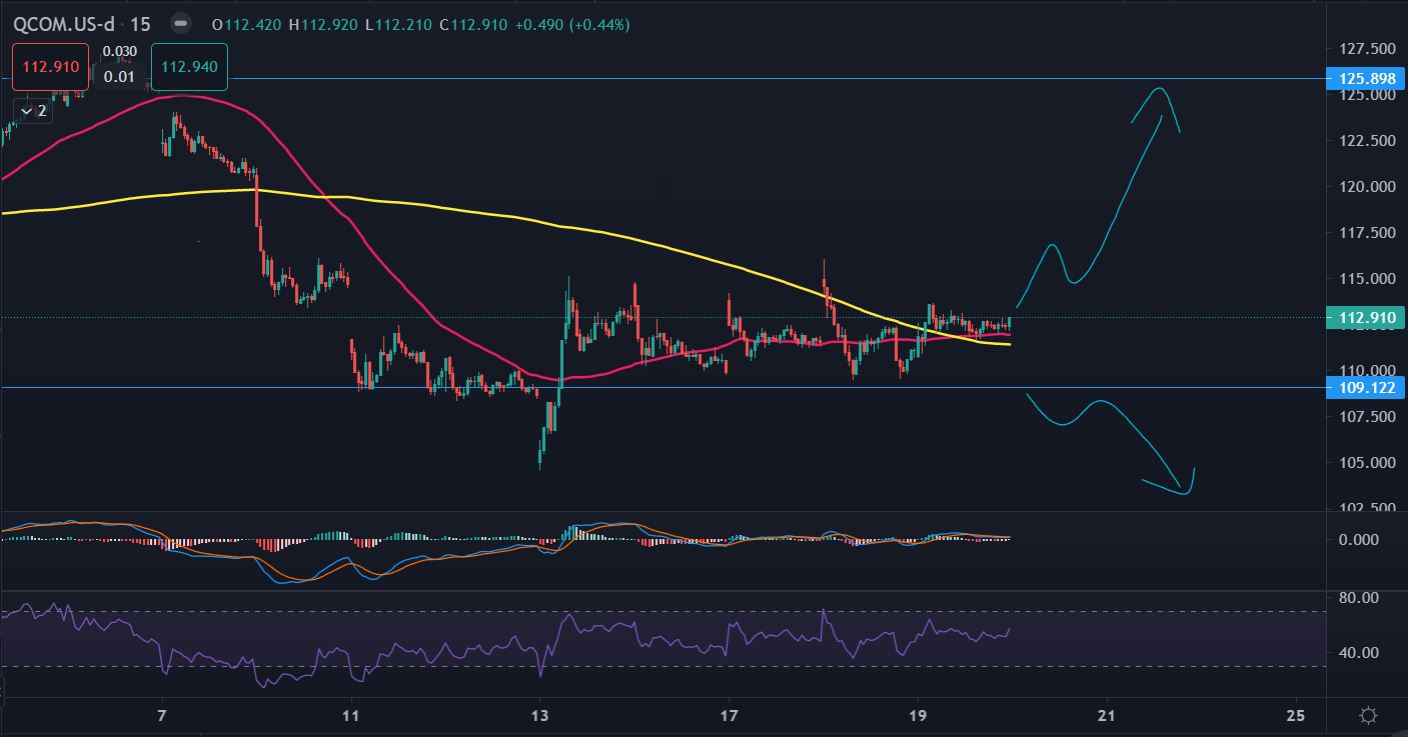Click the gray minus icon beside the interval
This screenshot has height=737, width=1408.
click(x=179, y=23)
